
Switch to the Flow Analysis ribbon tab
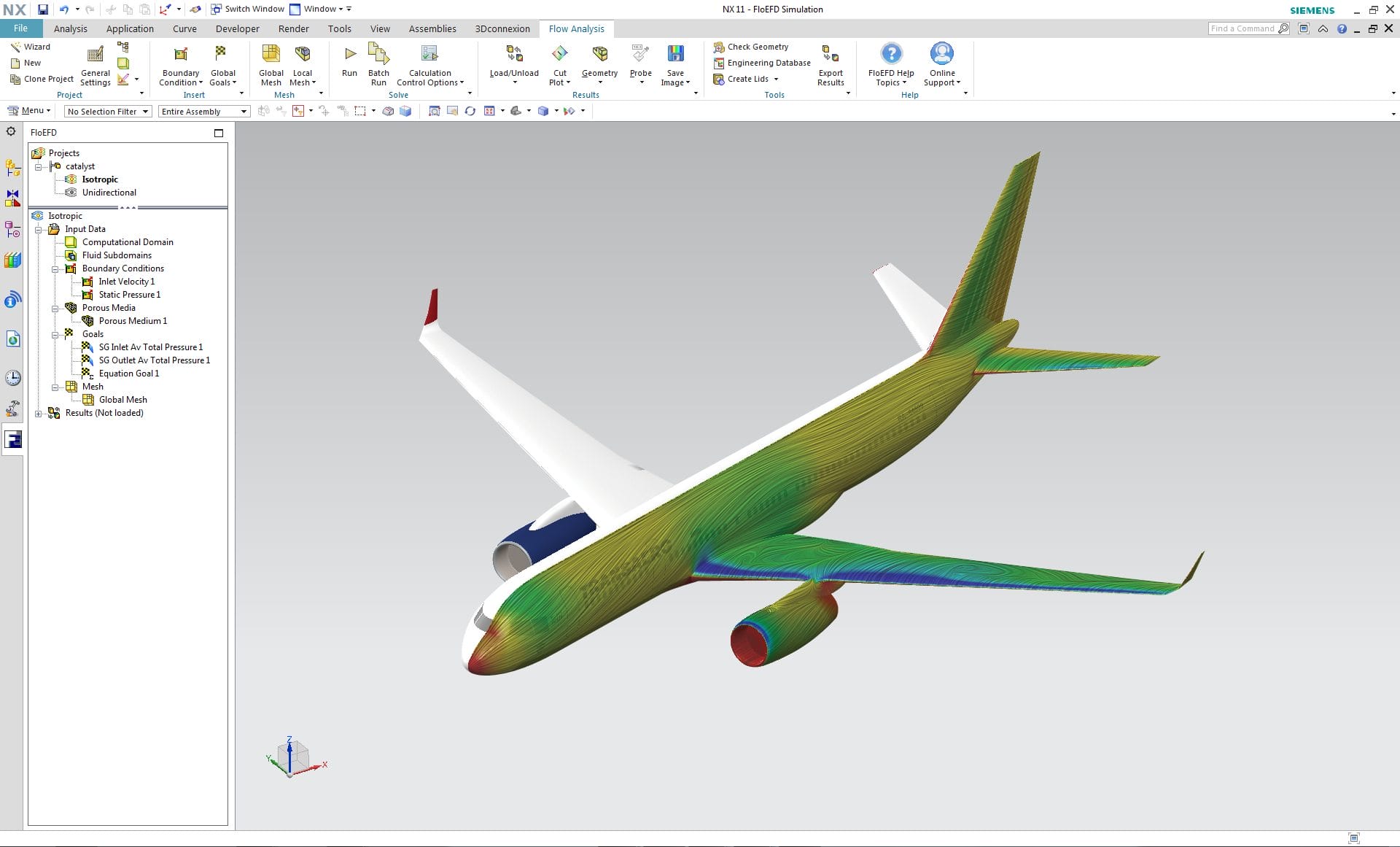[576, 28]
